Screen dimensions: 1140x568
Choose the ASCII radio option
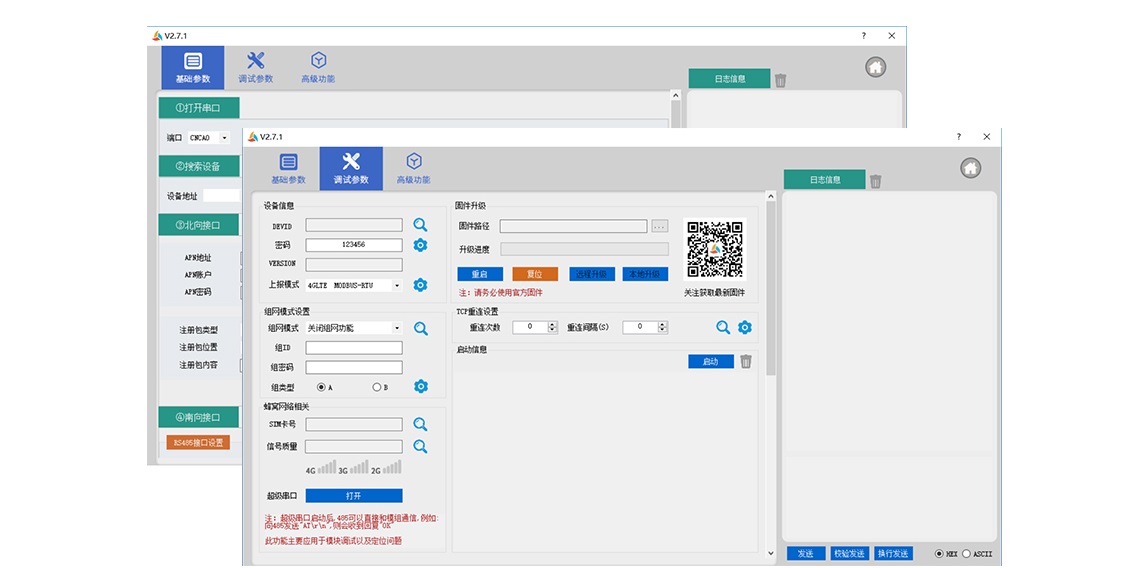966,554
